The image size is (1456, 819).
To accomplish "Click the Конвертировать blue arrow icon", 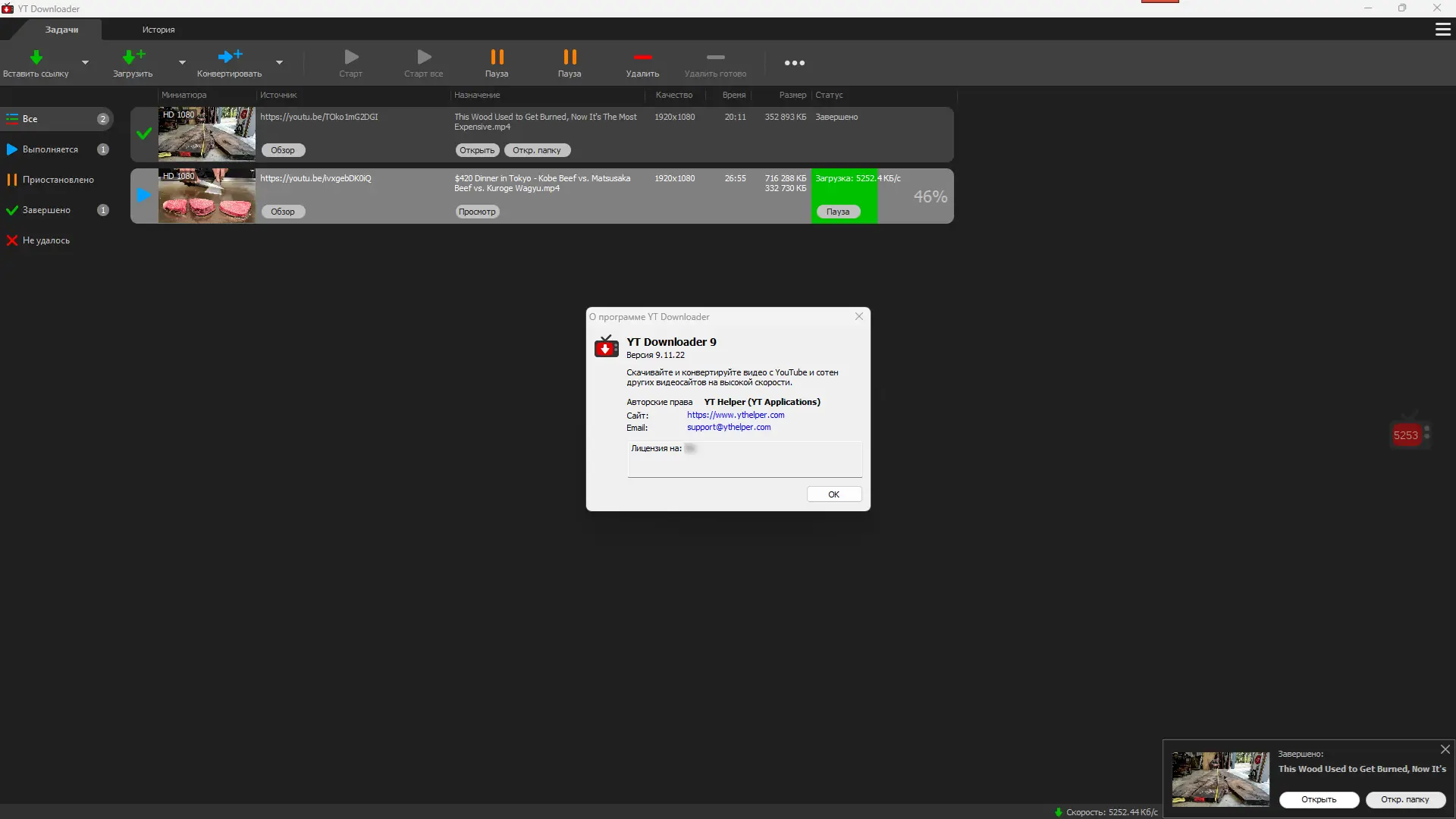I will click(229, 58).
